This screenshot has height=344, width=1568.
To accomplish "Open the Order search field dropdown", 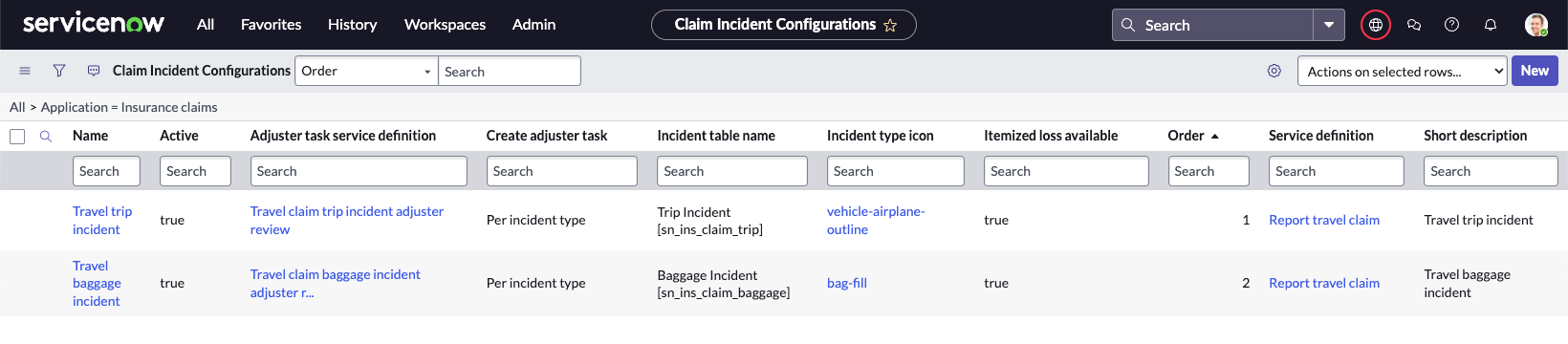I will pos(366,71).
